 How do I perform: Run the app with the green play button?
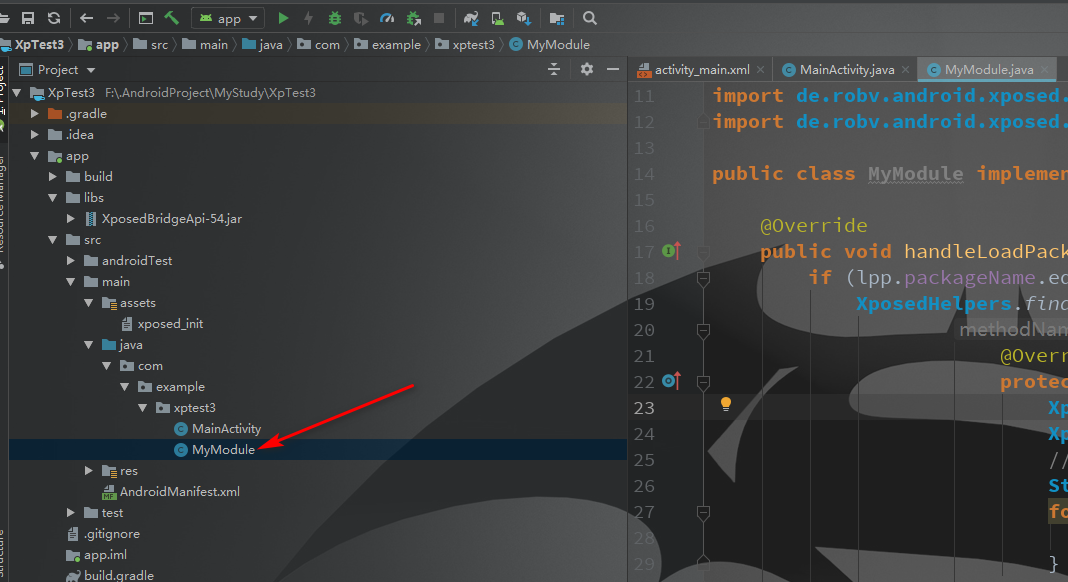tap(283, 17)
